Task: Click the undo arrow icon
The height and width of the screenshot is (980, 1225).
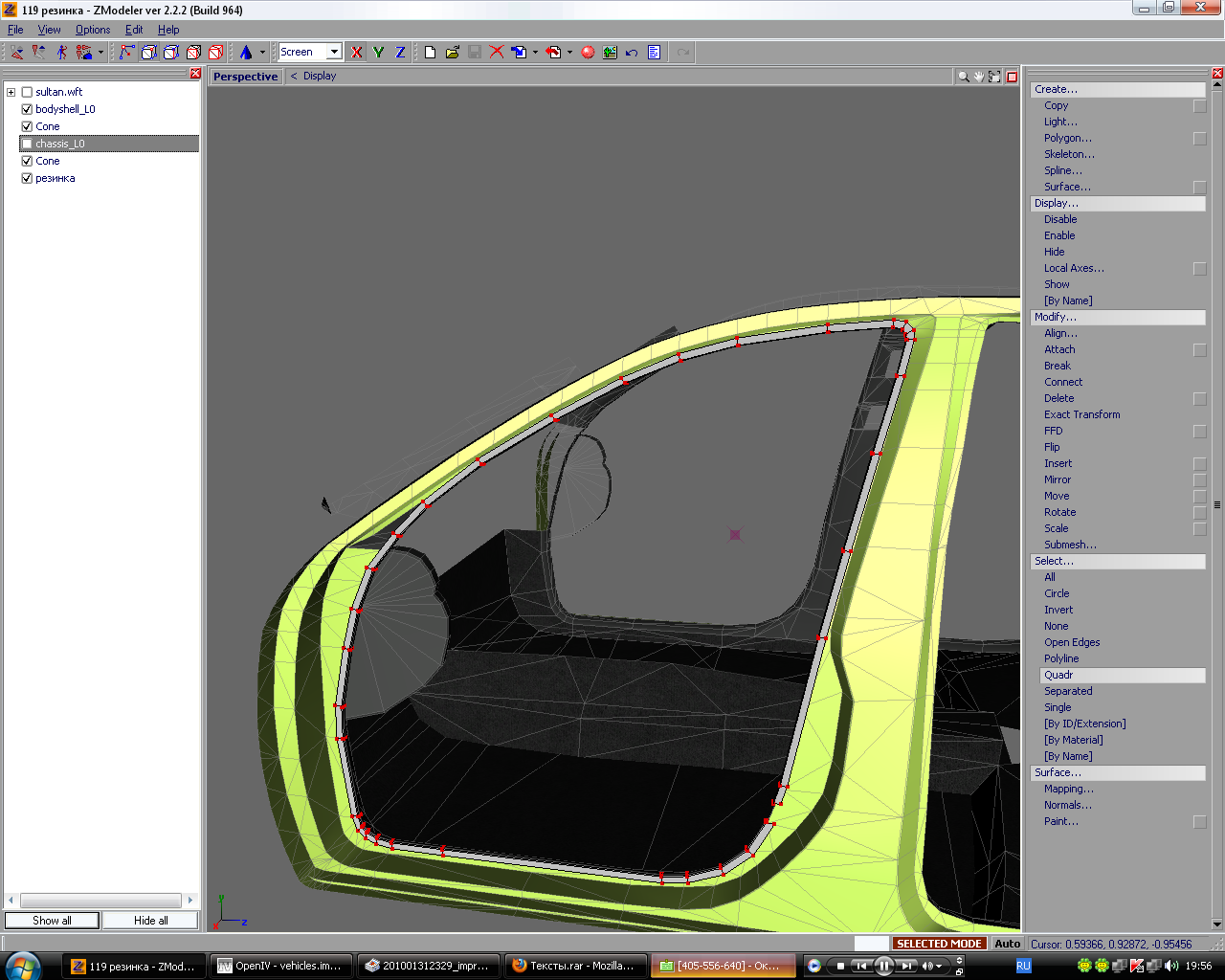Action: [x=632, y=53]
